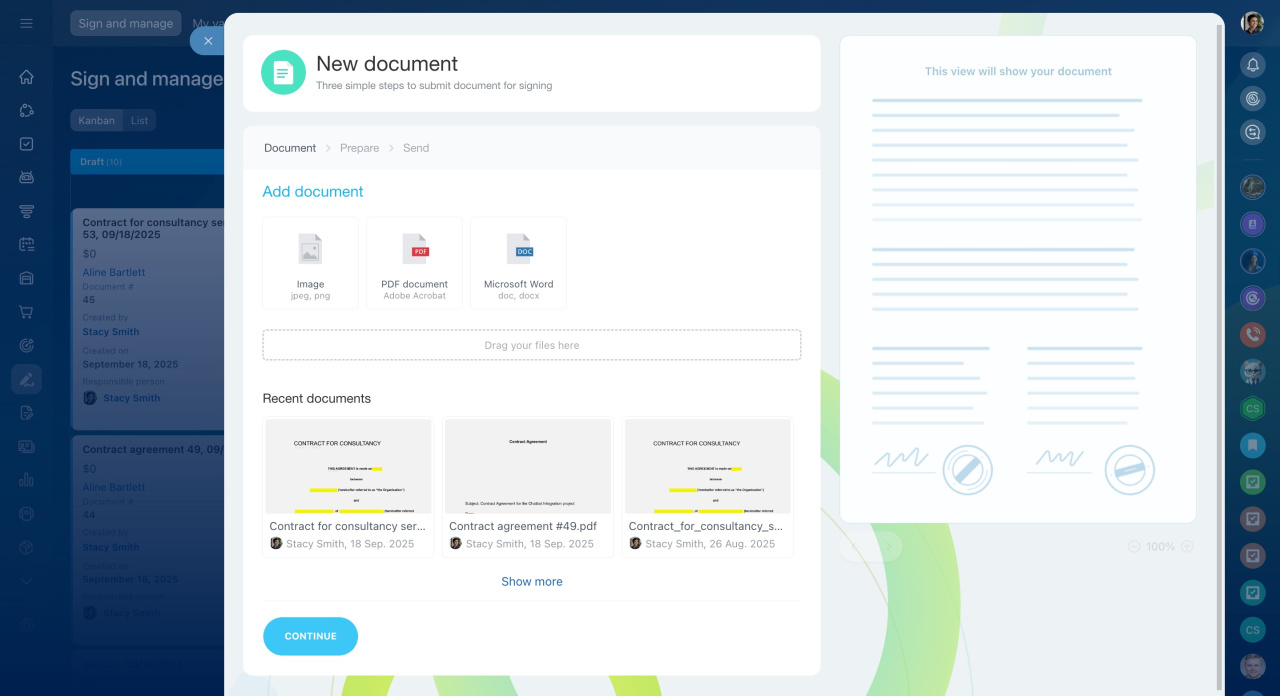Click the red phone icon in right sidebar
Image resolution: width=1280 pixels, height=696 pixels.
1252,334
